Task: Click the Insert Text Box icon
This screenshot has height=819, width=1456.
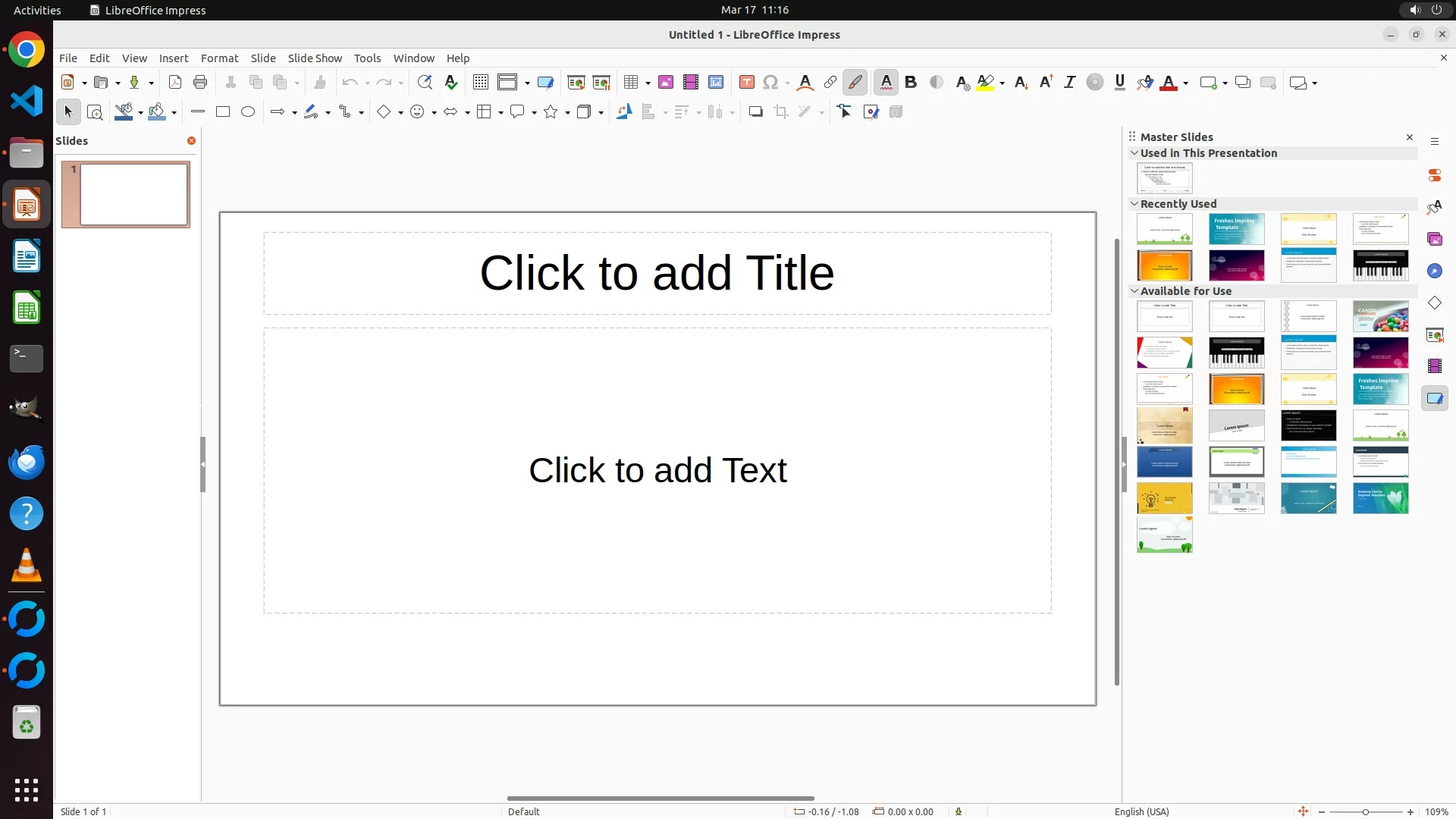Action: click(x=747, y=83)
